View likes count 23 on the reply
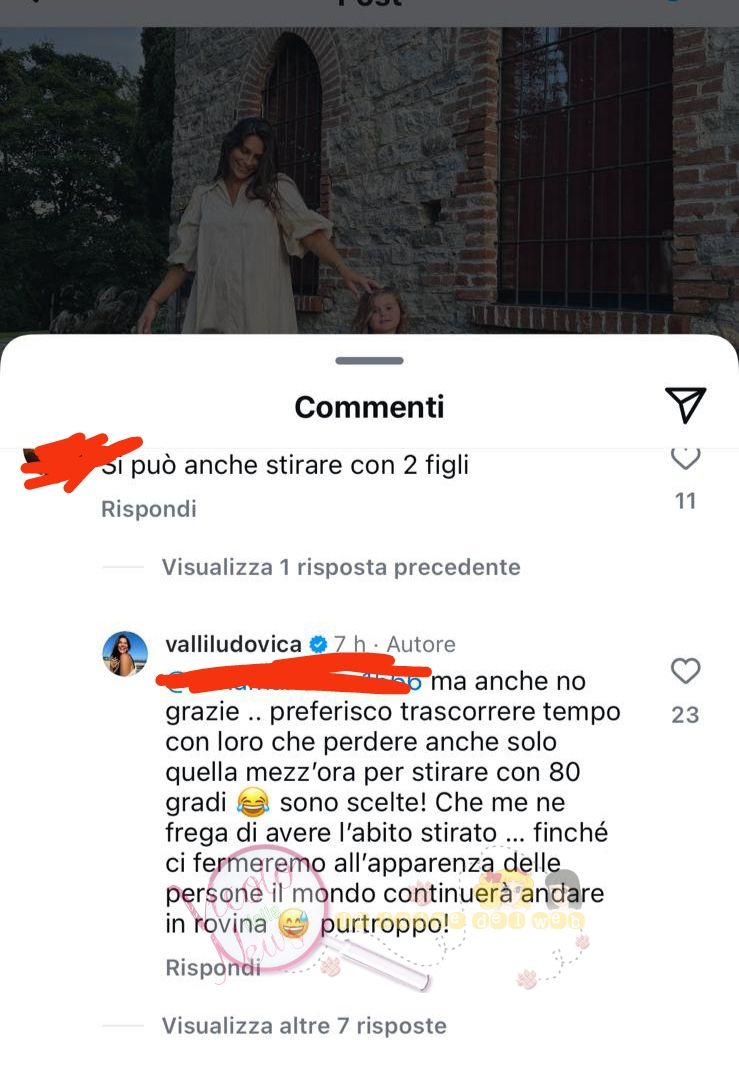 tap(685, 715)
